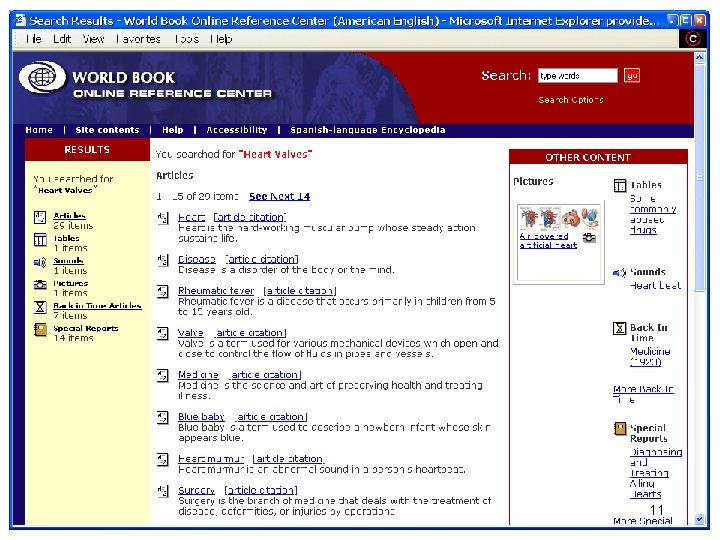Click the artificial heart picture thumbnail
The width and height of the screenshot is (720, 540).
pyautogui.click(x=558, y=218)
